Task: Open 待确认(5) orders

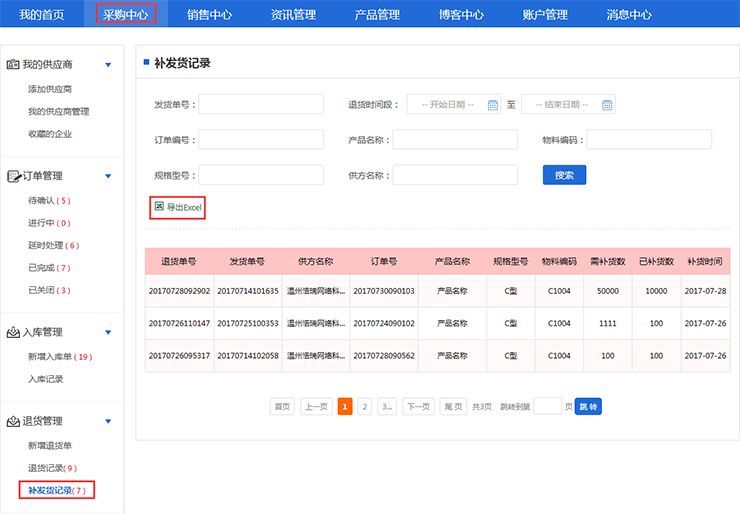Action: (x=49, y=201)
